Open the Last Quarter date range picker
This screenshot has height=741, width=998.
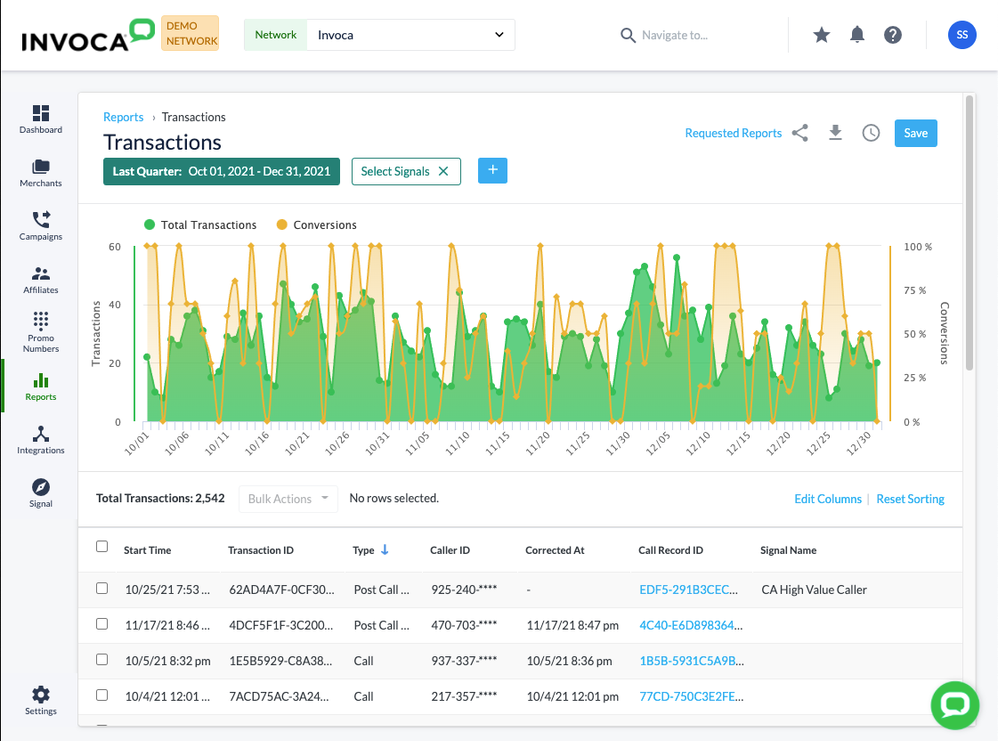click(221, 171)
